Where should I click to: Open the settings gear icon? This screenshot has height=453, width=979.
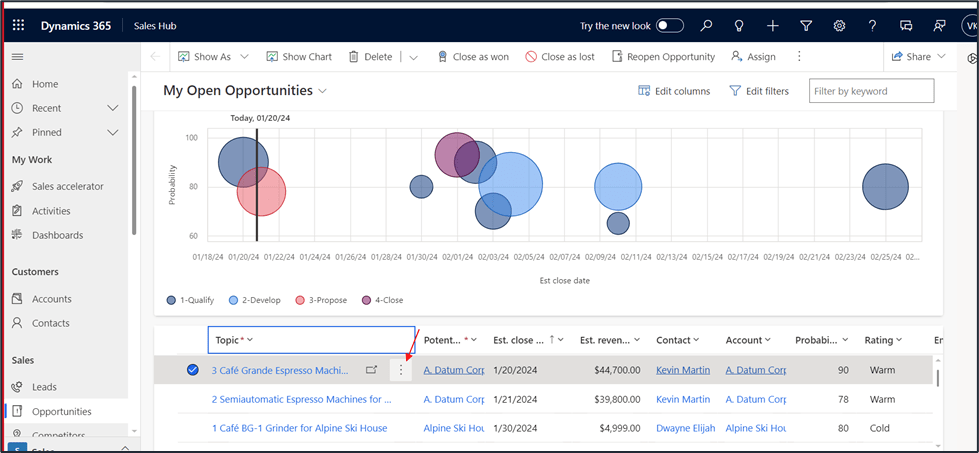[839, 25]
